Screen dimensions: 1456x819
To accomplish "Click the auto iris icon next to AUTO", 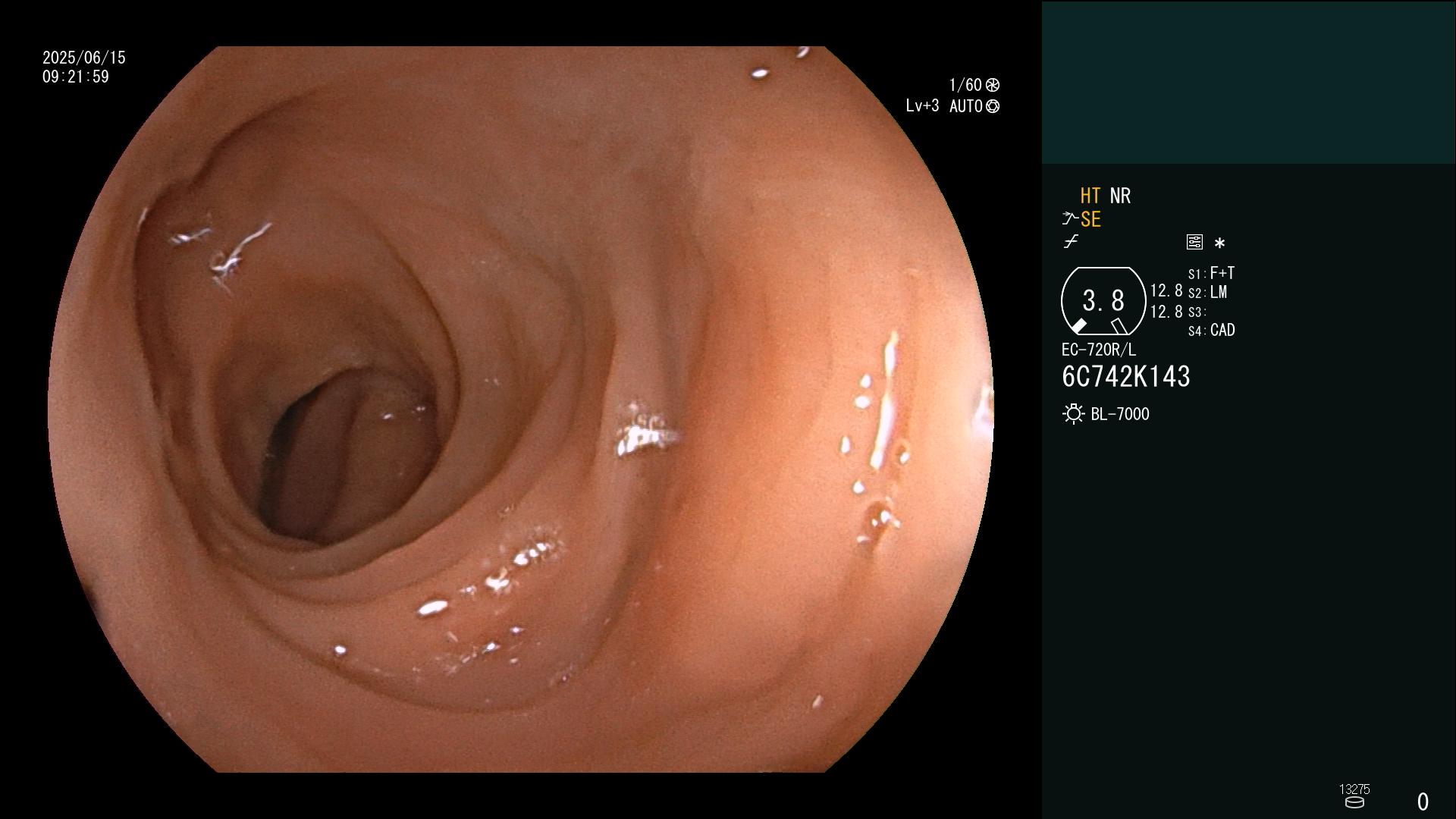I will point(992,106).
